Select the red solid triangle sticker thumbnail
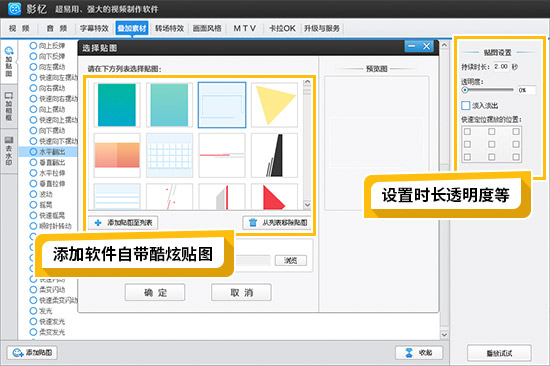 click(275, 197)
